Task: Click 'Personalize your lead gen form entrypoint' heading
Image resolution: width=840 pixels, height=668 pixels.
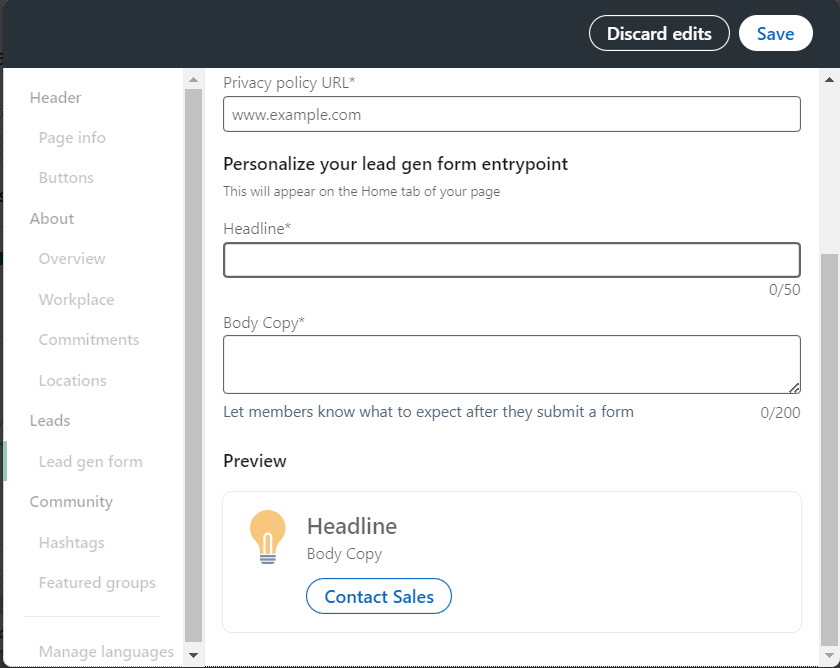Action: (395, 164)
